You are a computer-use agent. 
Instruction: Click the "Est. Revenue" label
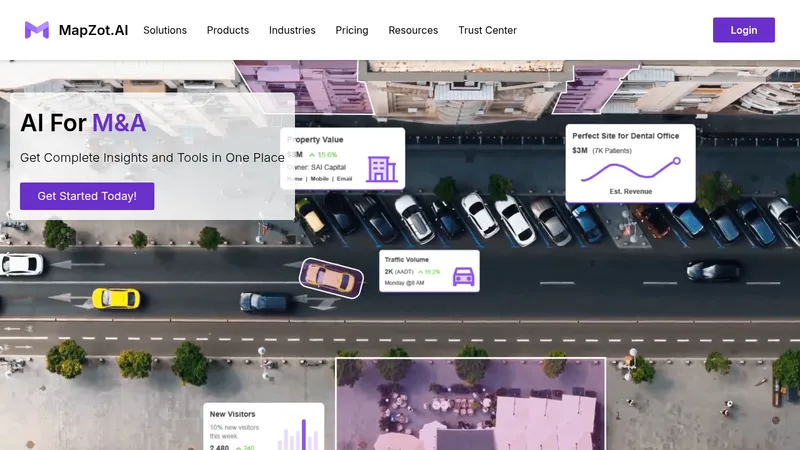(x=631, y=191)
